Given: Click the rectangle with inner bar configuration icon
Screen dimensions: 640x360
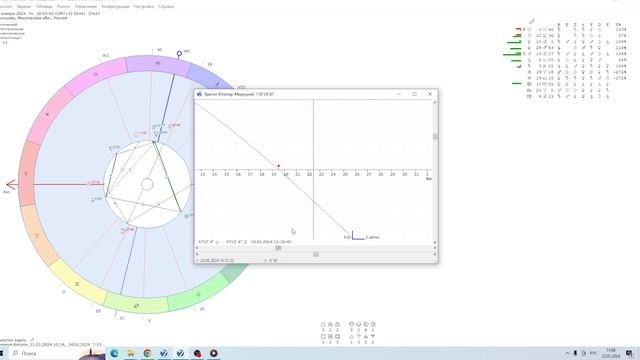Looking at the screenshot, I should click(337, 337).
